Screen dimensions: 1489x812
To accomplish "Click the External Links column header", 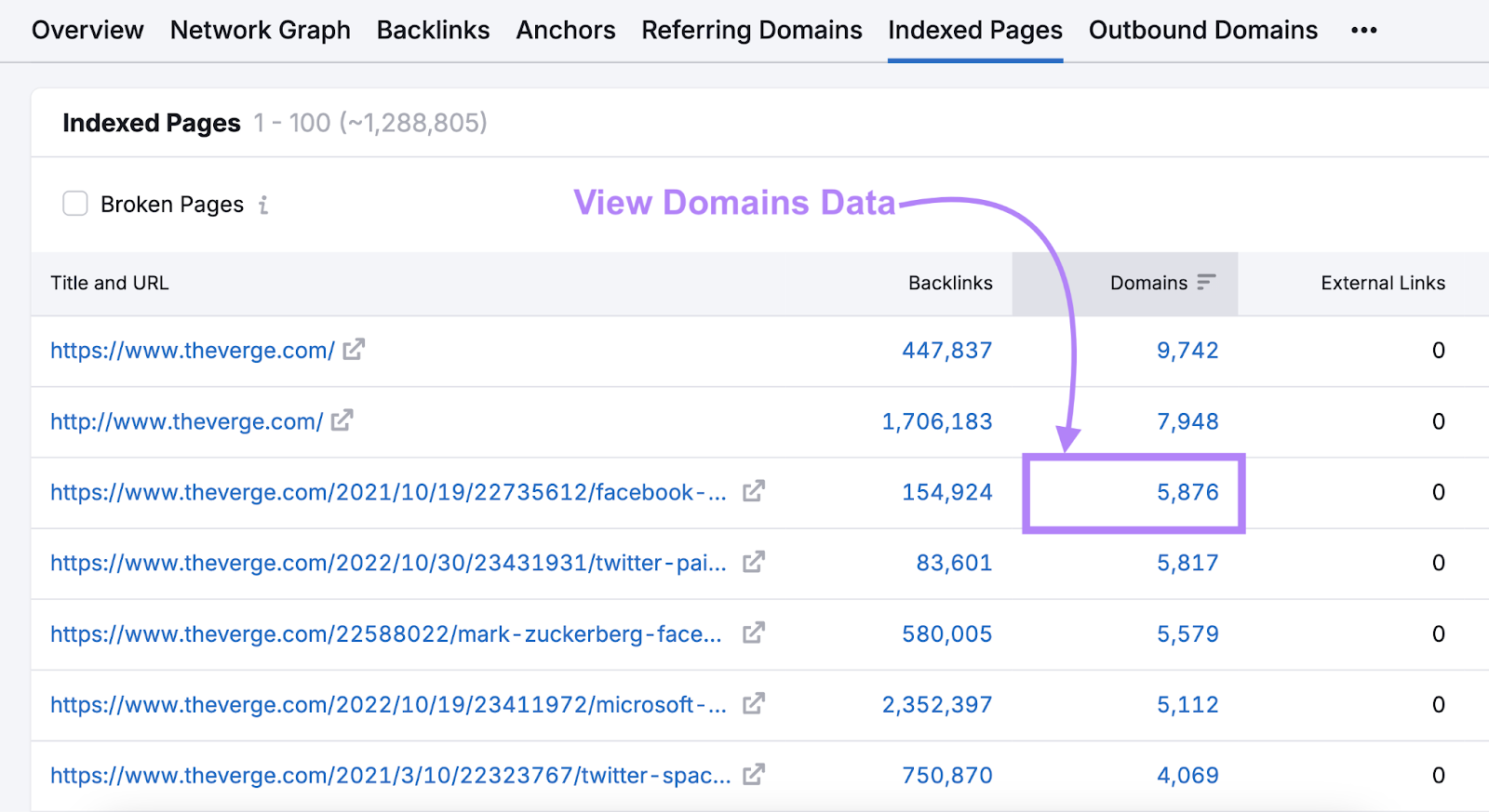I will [x=1382, y=283].
